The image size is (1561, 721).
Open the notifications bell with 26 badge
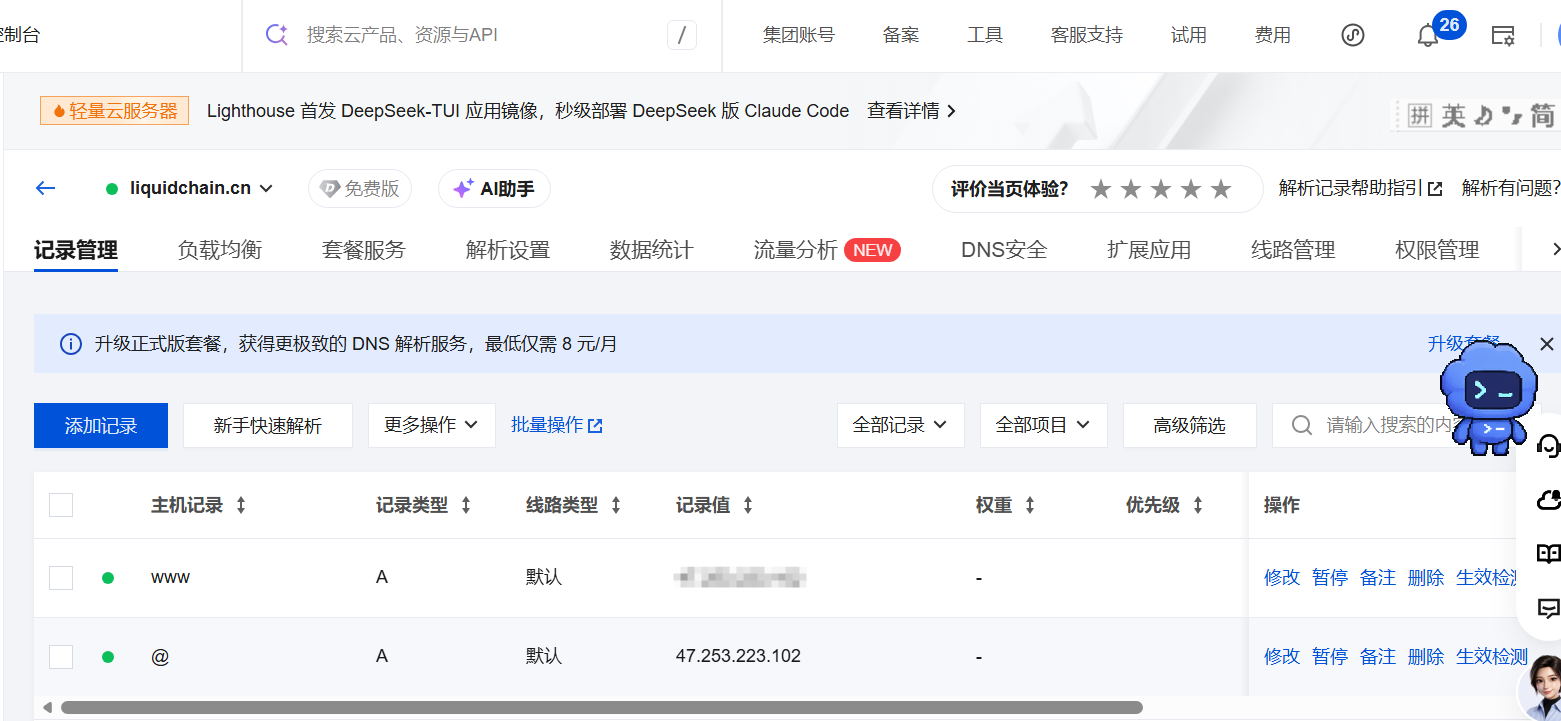[1428, 35]
